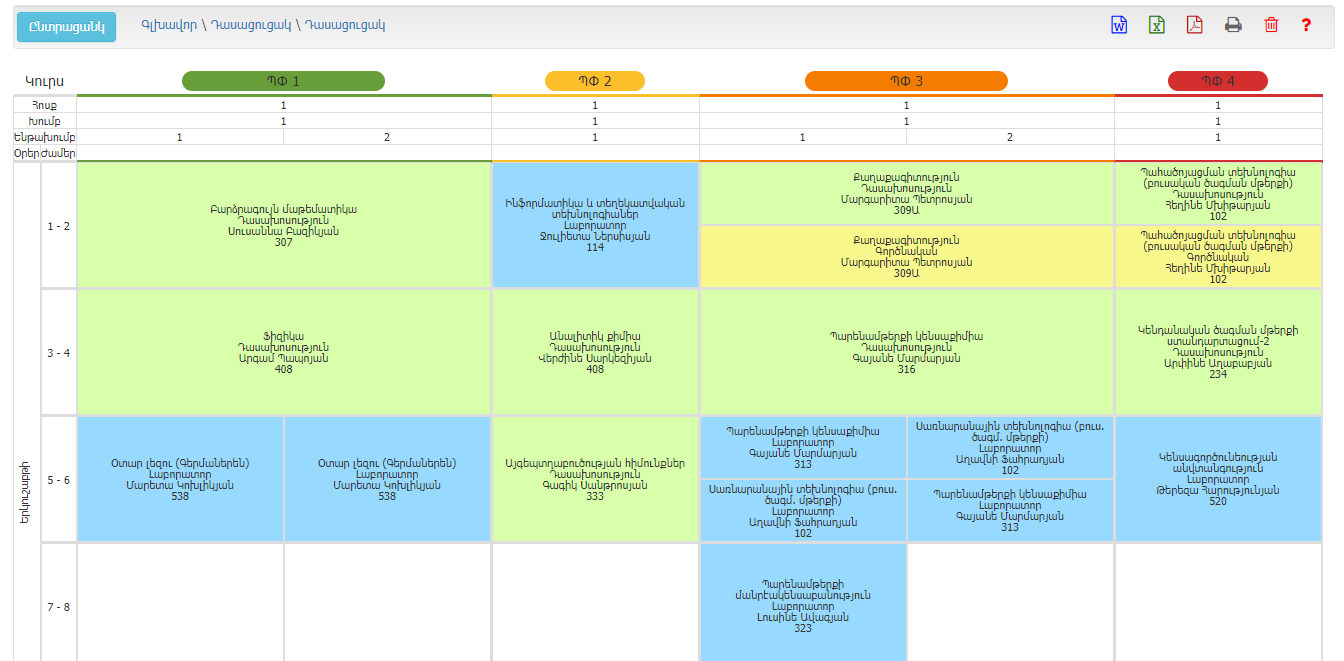Select the green ՊՖ 1 course badge

coord(283,81)
